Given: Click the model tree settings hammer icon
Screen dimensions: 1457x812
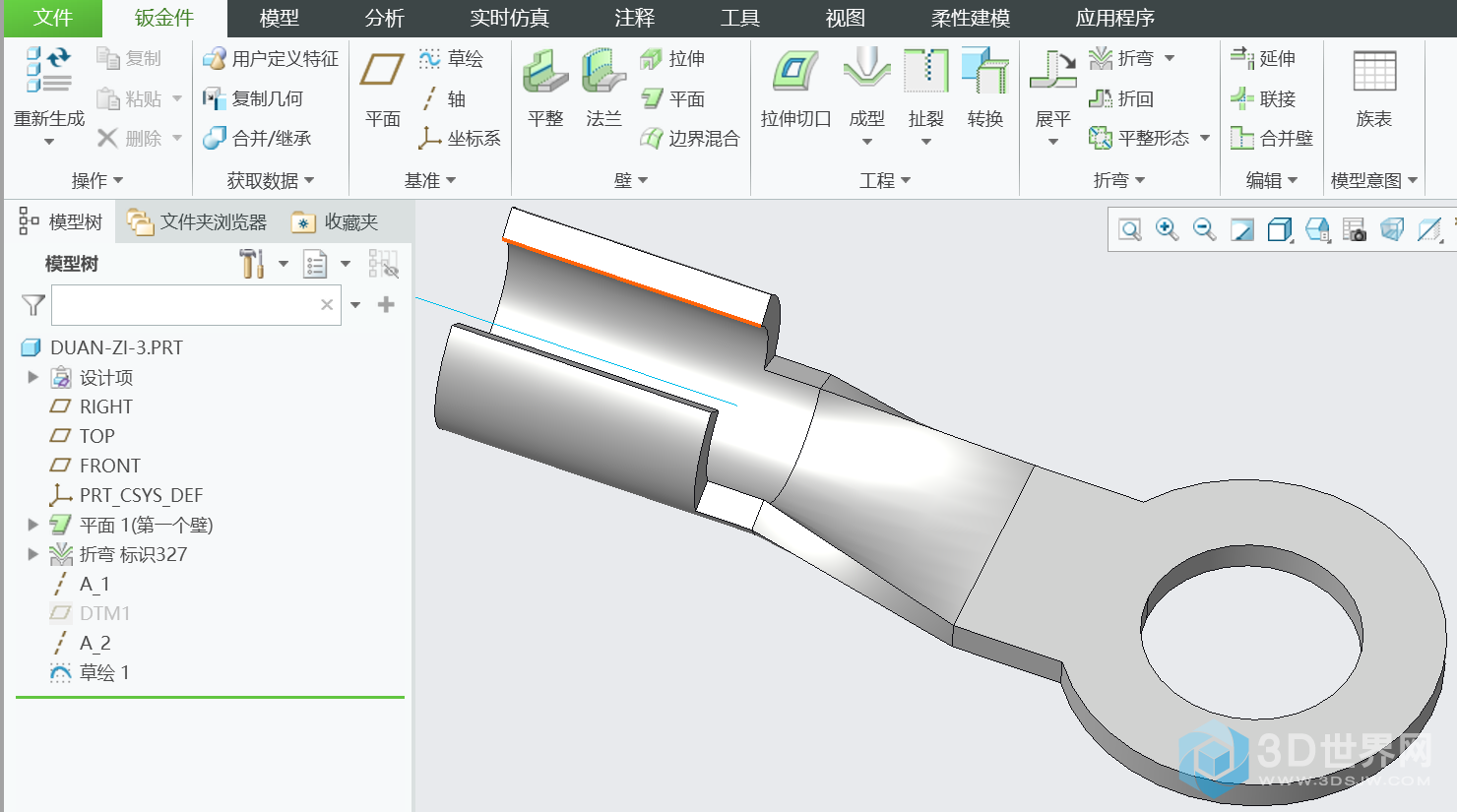Looking at the screenshot, I should (252, 263).
